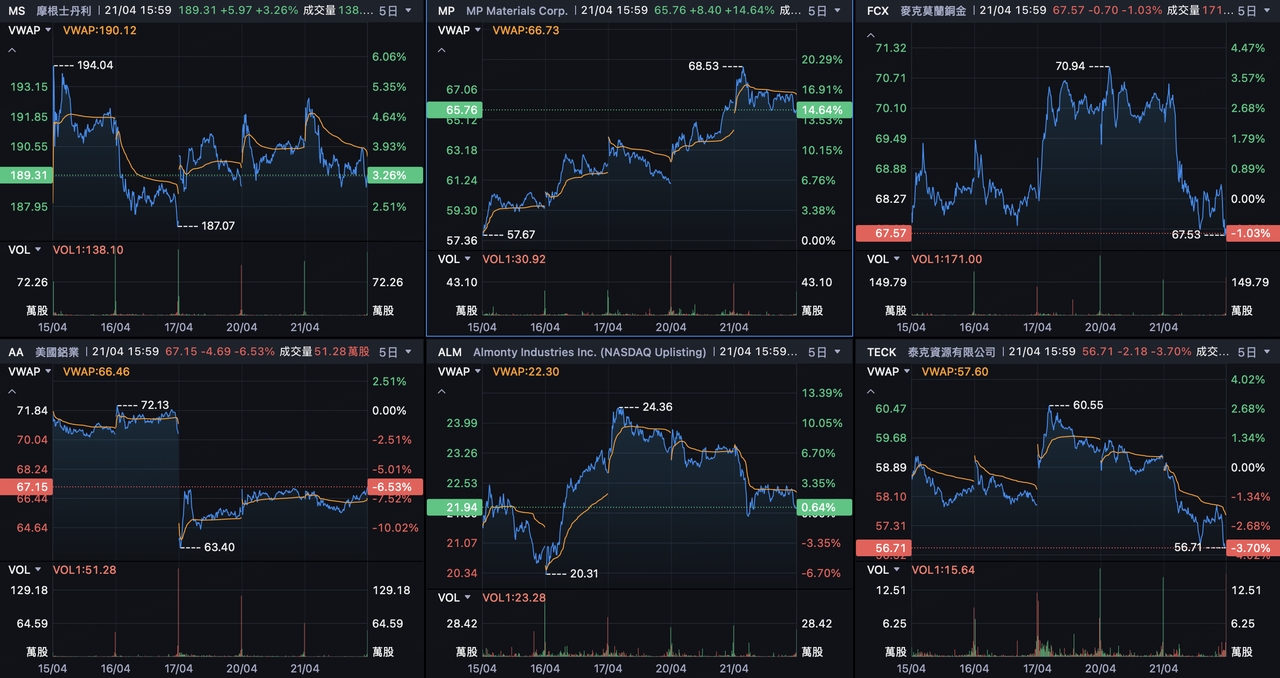The image size is (1280, 678).
Task: Click the 美國鋁業 stock name
Action: point(58,352)
